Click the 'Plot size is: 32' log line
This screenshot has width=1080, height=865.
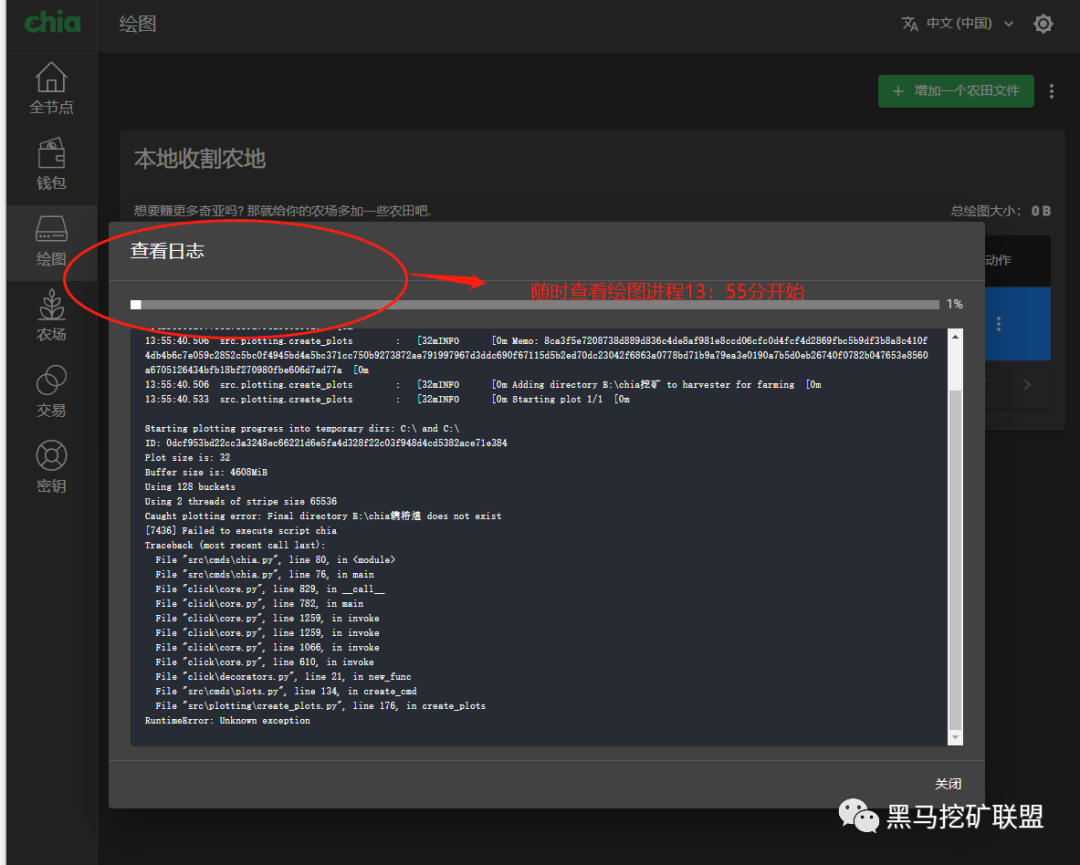(187, 457)
